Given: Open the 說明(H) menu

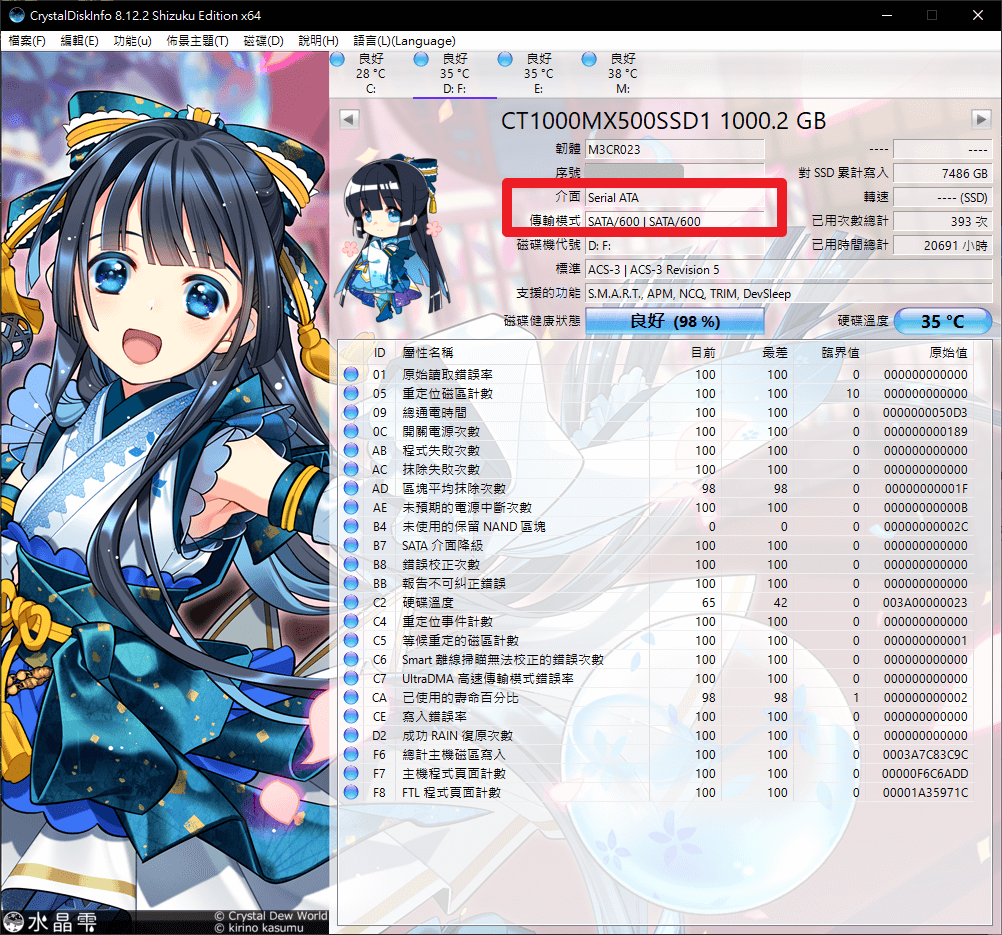Looking at the screenshot, I should pos(318,41).
